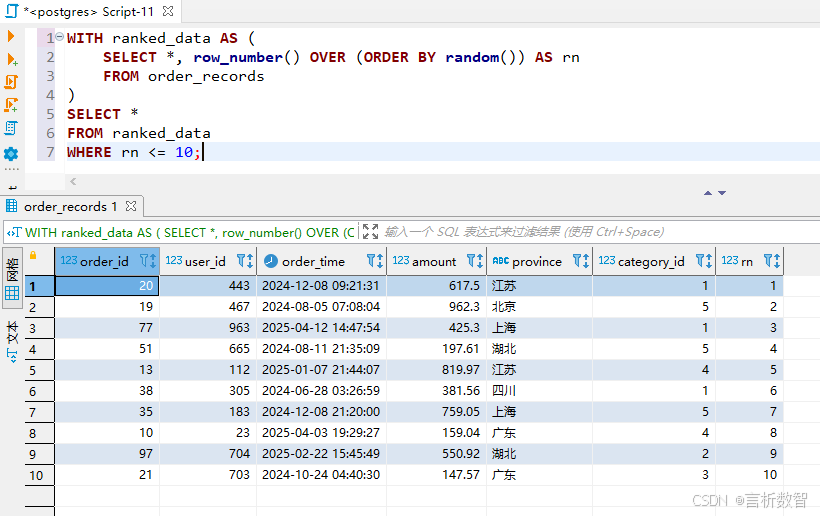
Task: Click line number 5 in editor gutter
Action: [x=50, y=114]
